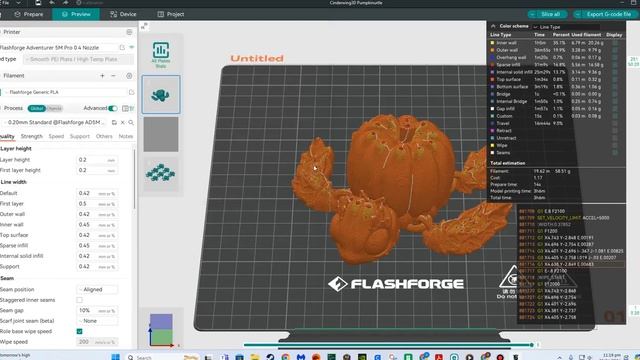The height and width of the screenshot is (360, 640).
Task: Toggle the Advanced settings switch
Action: (x=113, y=108)
